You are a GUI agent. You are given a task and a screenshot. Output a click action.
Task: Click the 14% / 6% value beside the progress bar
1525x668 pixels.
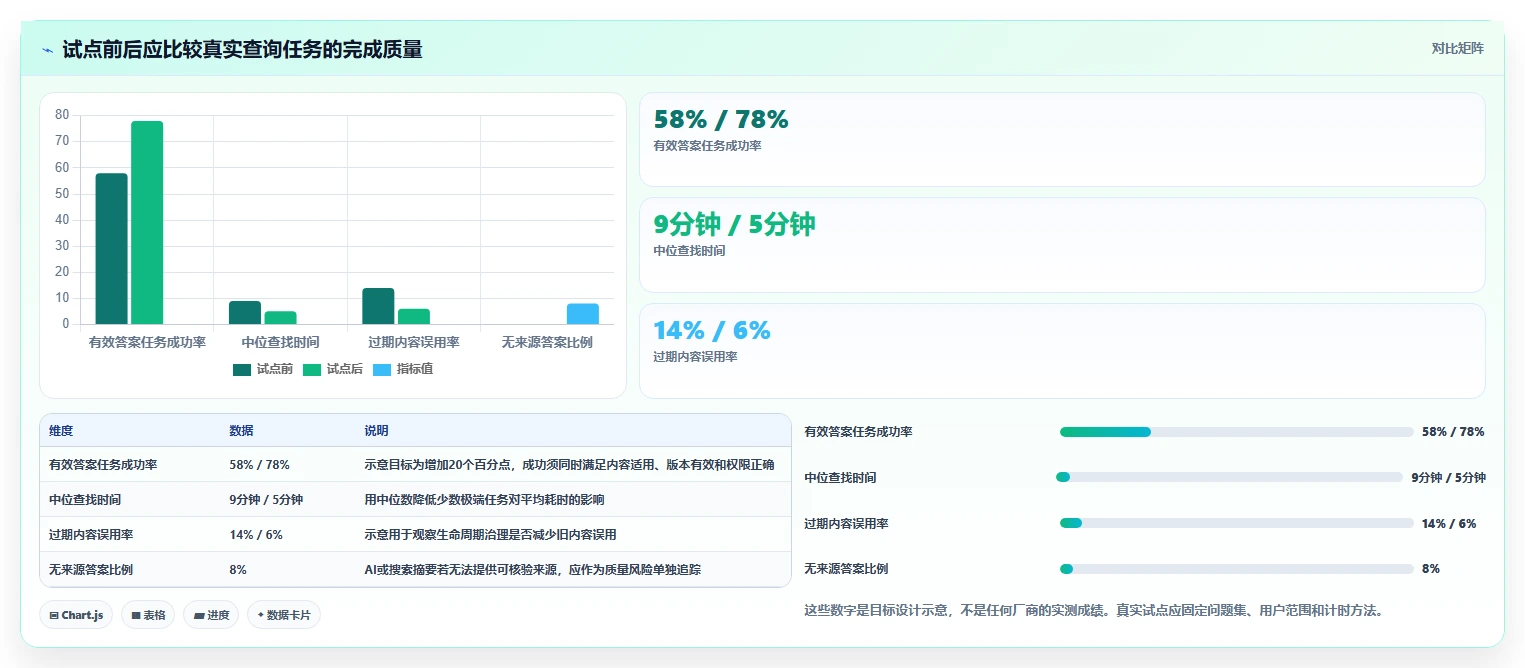1449,524
